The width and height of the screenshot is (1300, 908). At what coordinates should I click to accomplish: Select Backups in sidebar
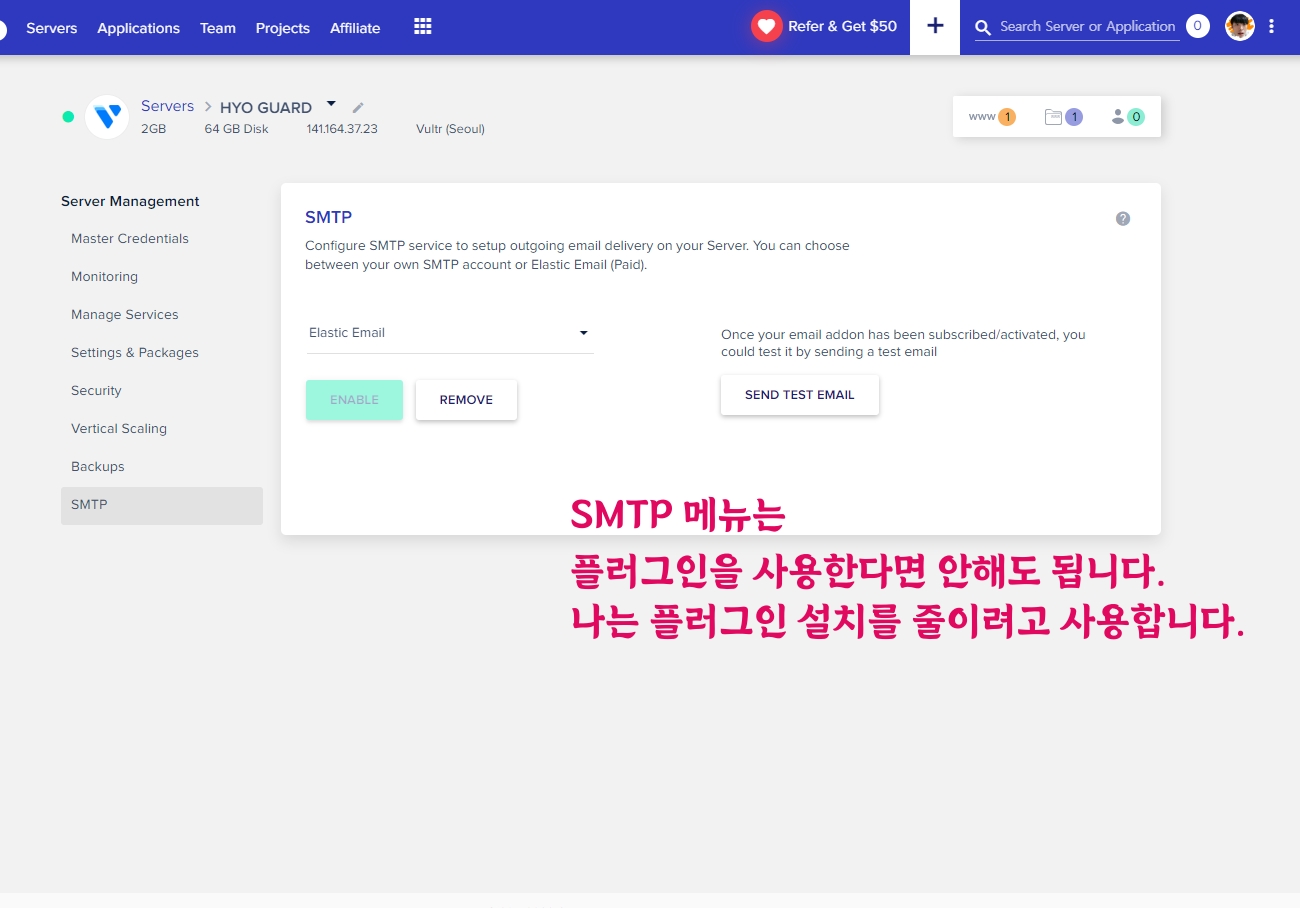click(x=162, y=467)
